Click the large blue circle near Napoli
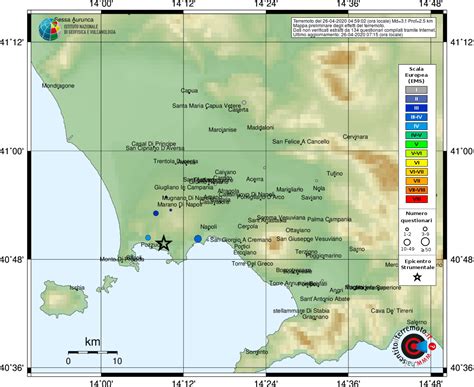This screenshot has width=474, height=387. coord(198,239)
